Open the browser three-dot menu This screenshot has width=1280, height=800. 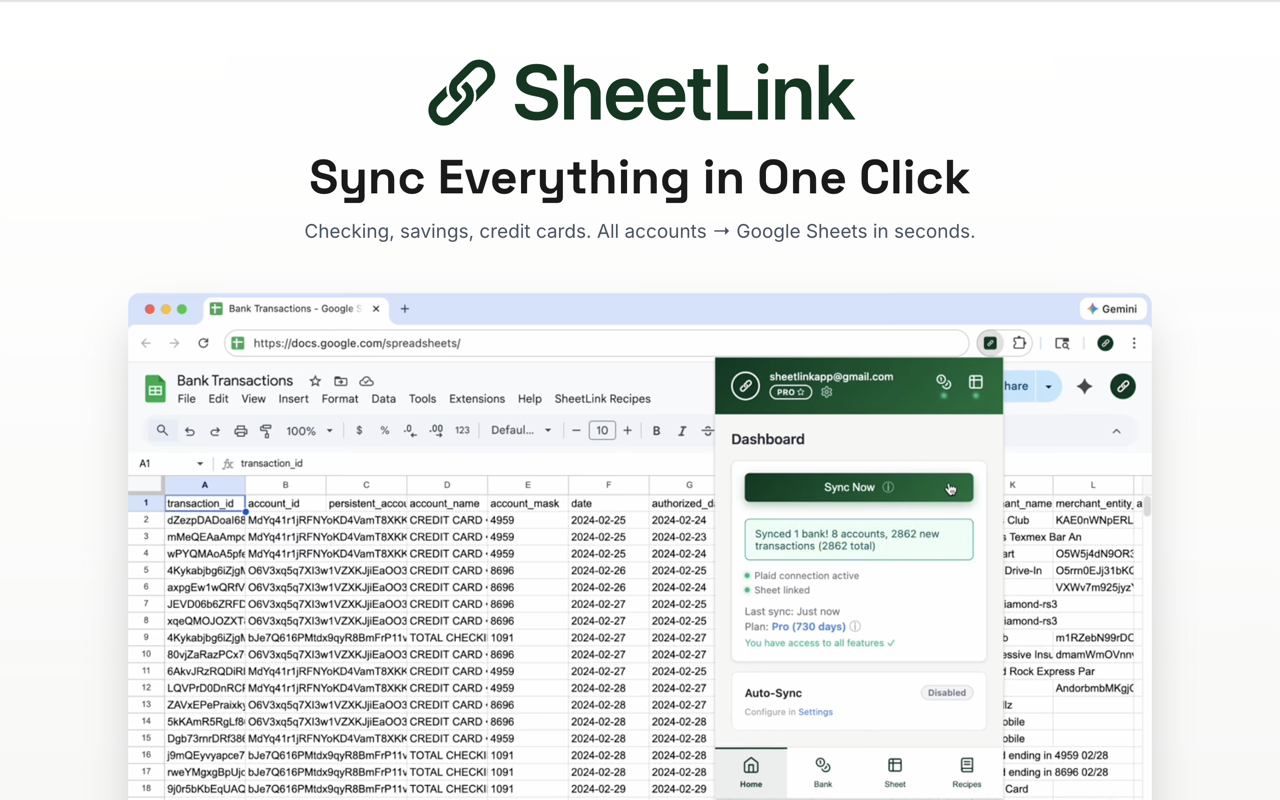tap(1134, 343)
